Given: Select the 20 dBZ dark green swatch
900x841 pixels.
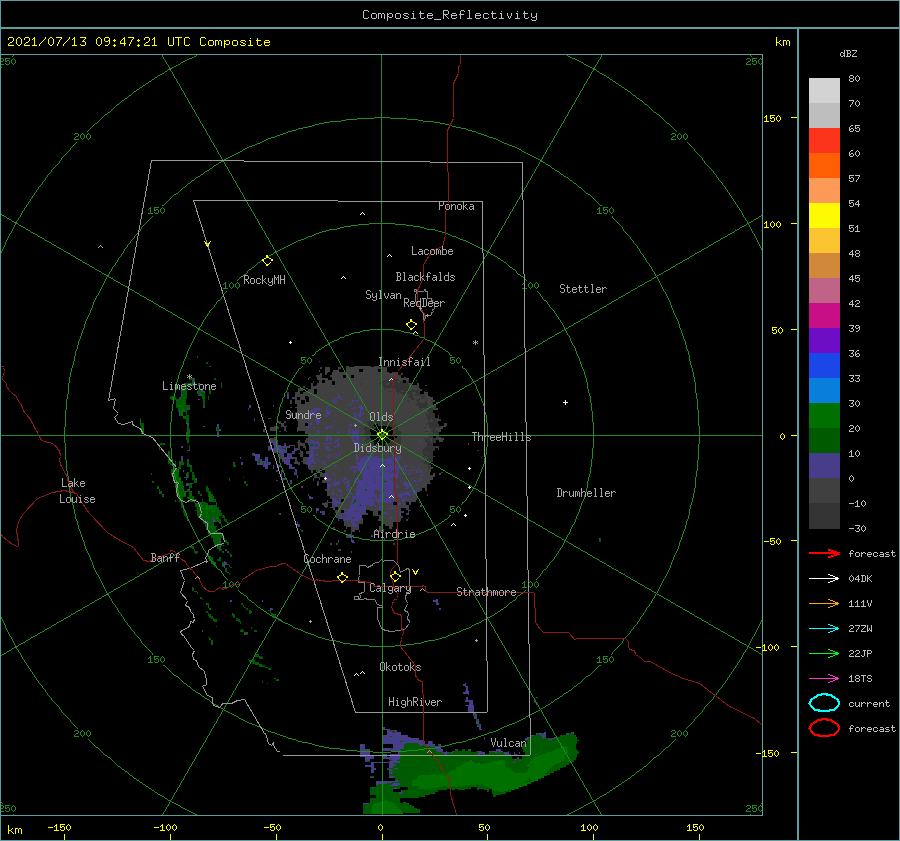Looking at the screenshot, I should 824,440.
